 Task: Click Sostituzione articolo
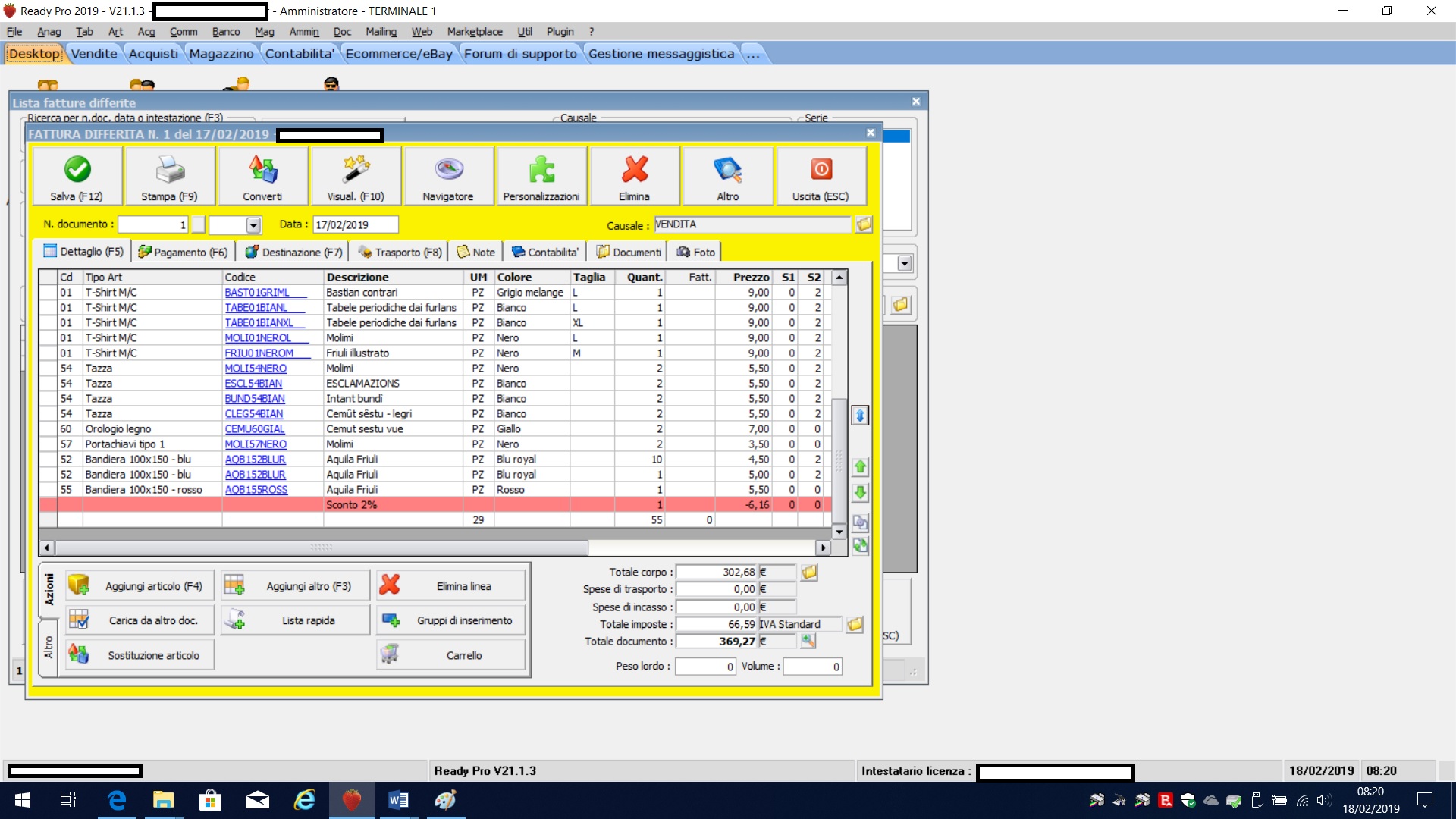pos(140,655)
